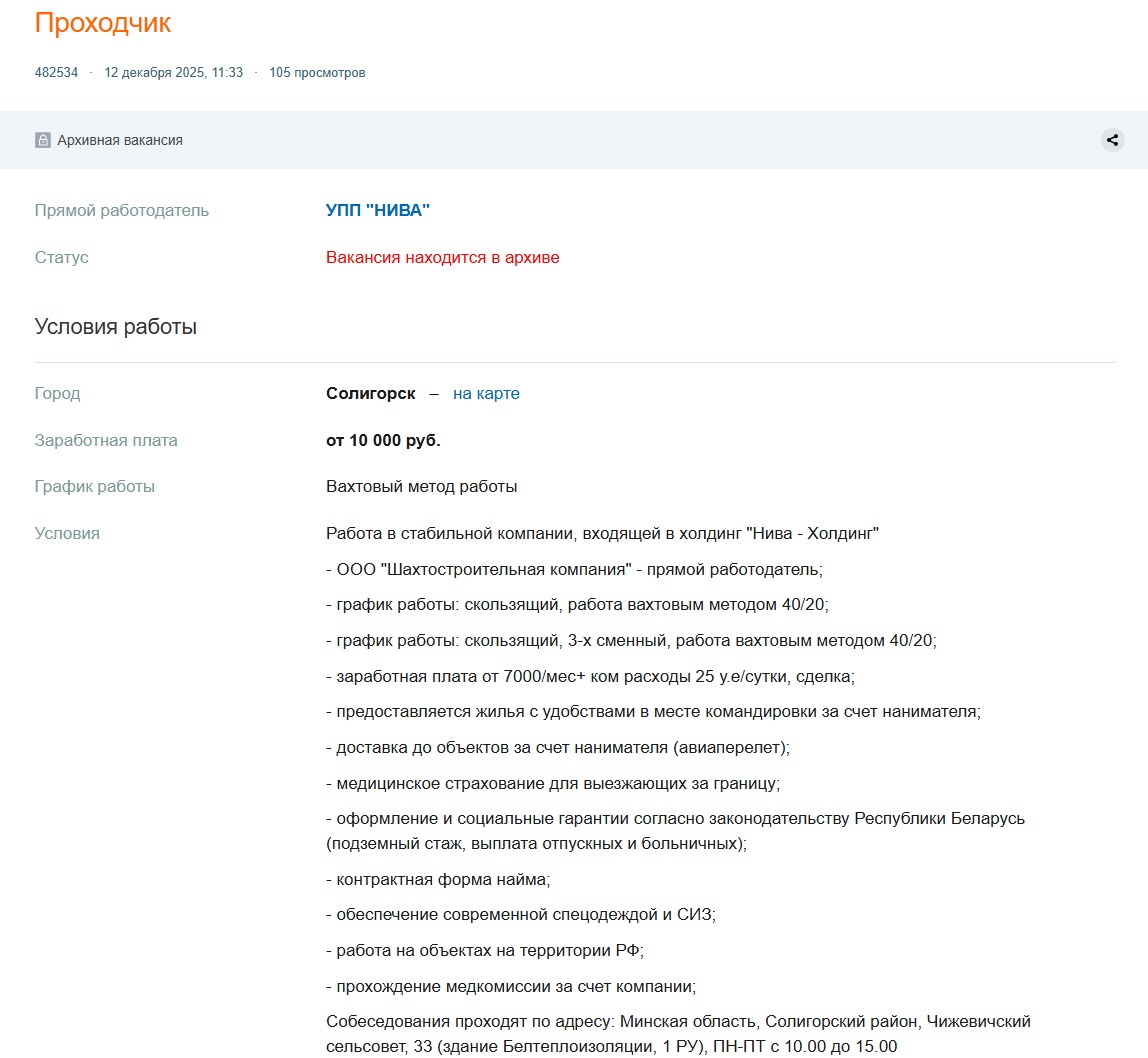The height and width of the screenshot is (1058, 1148).
Task: Click the line about контрактная форма найма
Action: 438,879
